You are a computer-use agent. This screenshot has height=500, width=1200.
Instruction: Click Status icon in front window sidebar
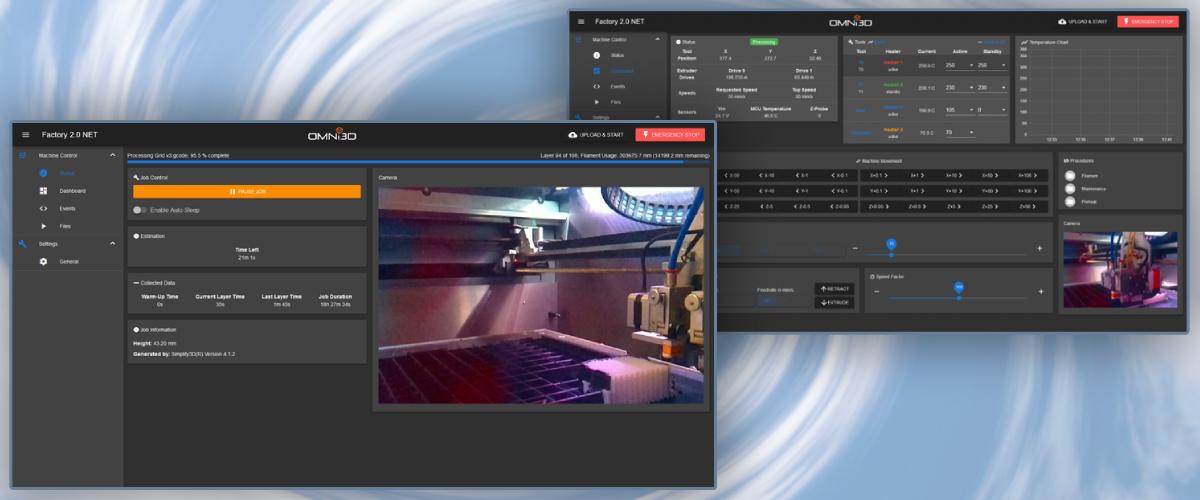(43, 173)
